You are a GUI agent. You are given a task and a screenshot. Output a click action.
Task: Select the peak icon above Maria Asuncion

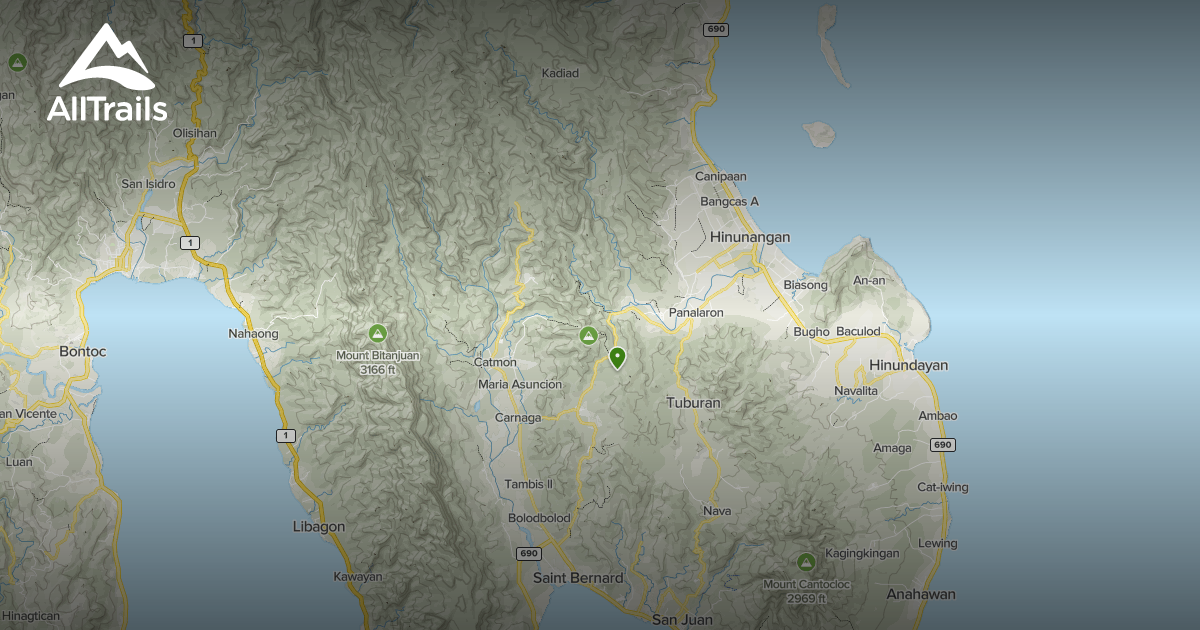tap(588, 335)
